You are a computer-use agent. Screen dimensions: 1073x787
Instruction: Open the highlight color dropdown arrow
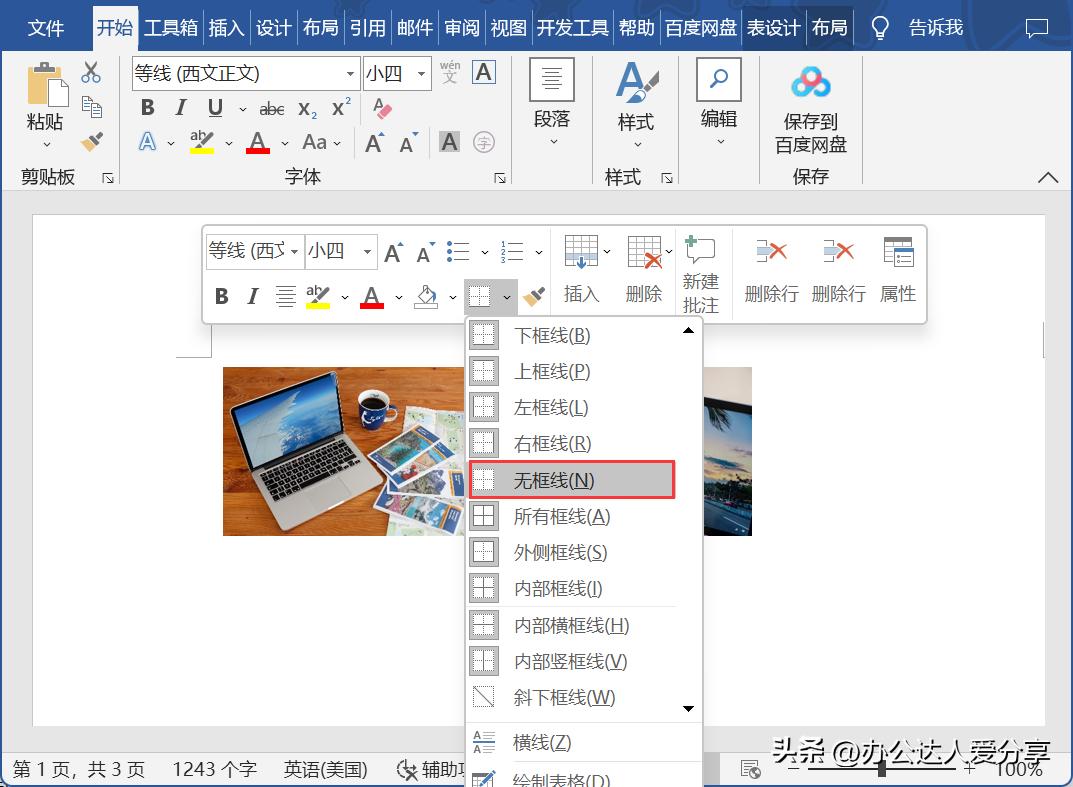pos(228,143)
